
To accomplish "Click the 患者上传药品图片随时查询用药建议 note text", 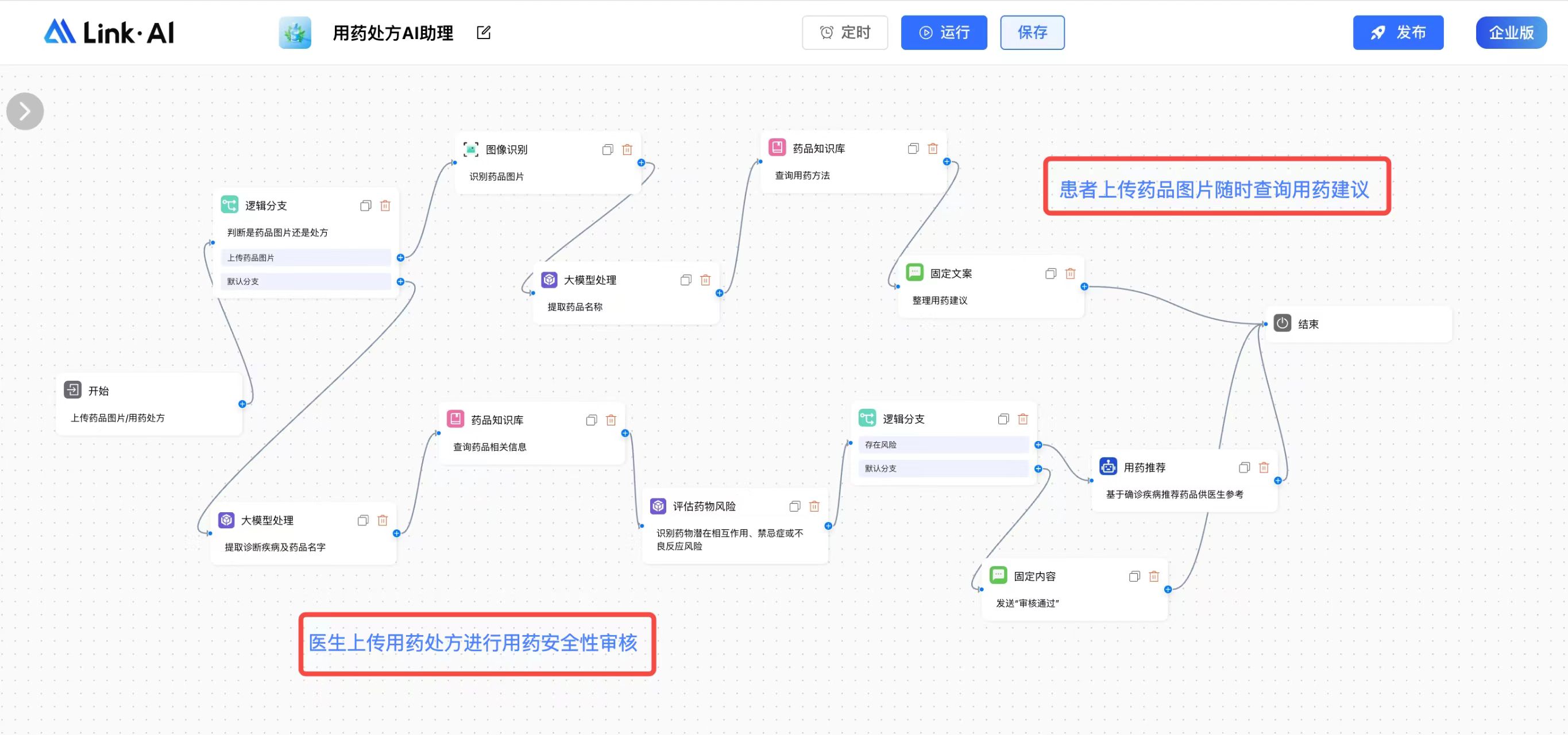I will coord(1214,190).
